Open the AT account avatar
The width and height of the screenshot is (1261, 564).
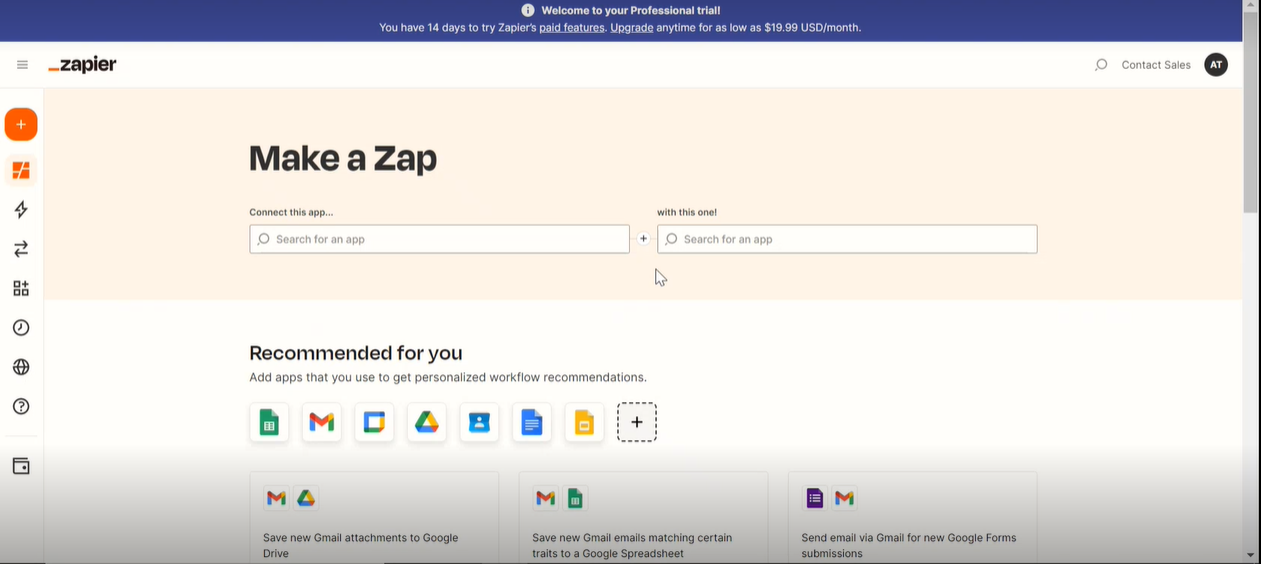pos(1216,65)
